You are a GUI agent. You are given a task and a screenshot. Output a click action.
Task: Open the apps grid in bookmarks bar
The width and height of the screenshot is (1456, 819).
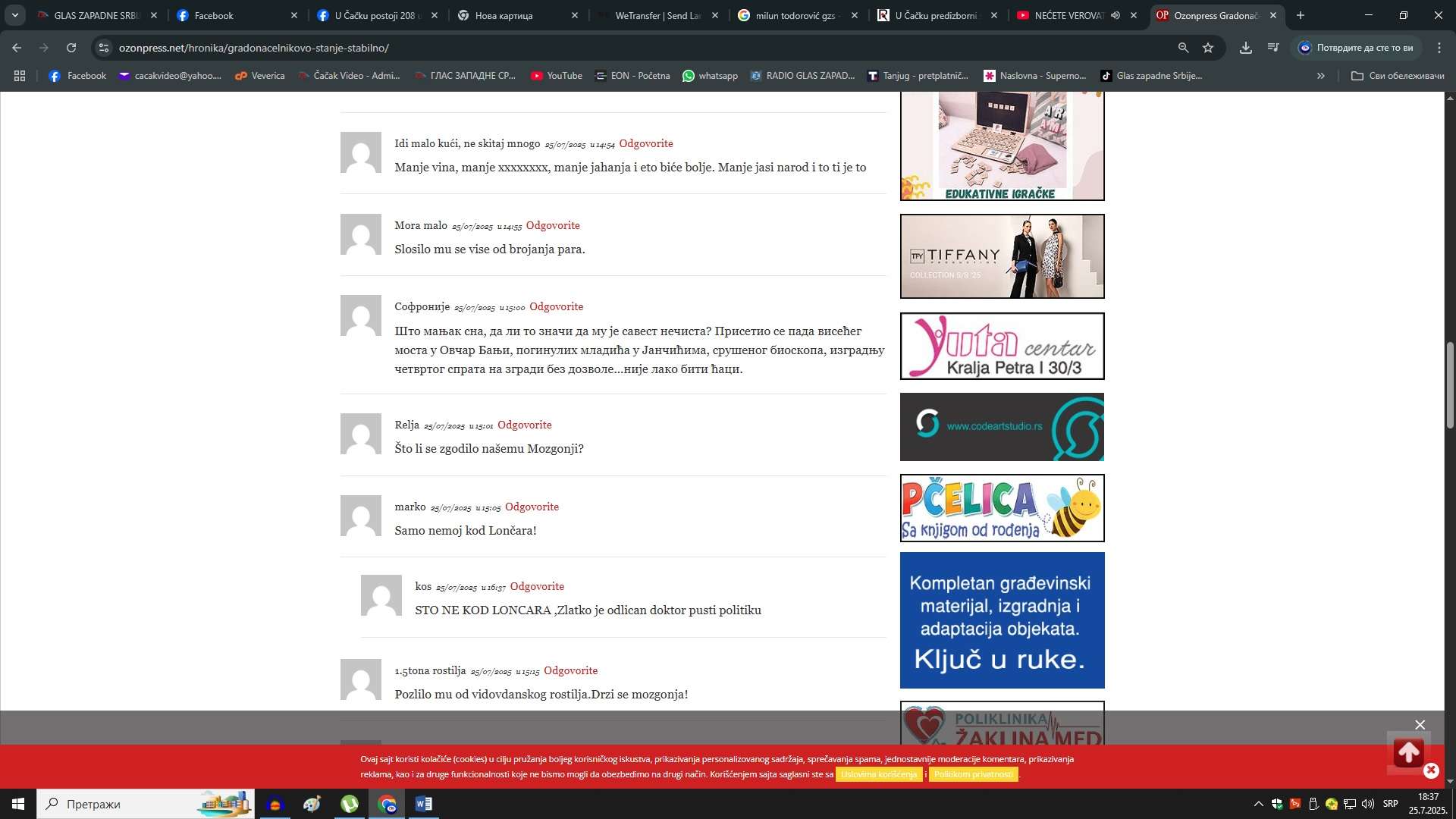pyautogui.click(x=20, y=76)
